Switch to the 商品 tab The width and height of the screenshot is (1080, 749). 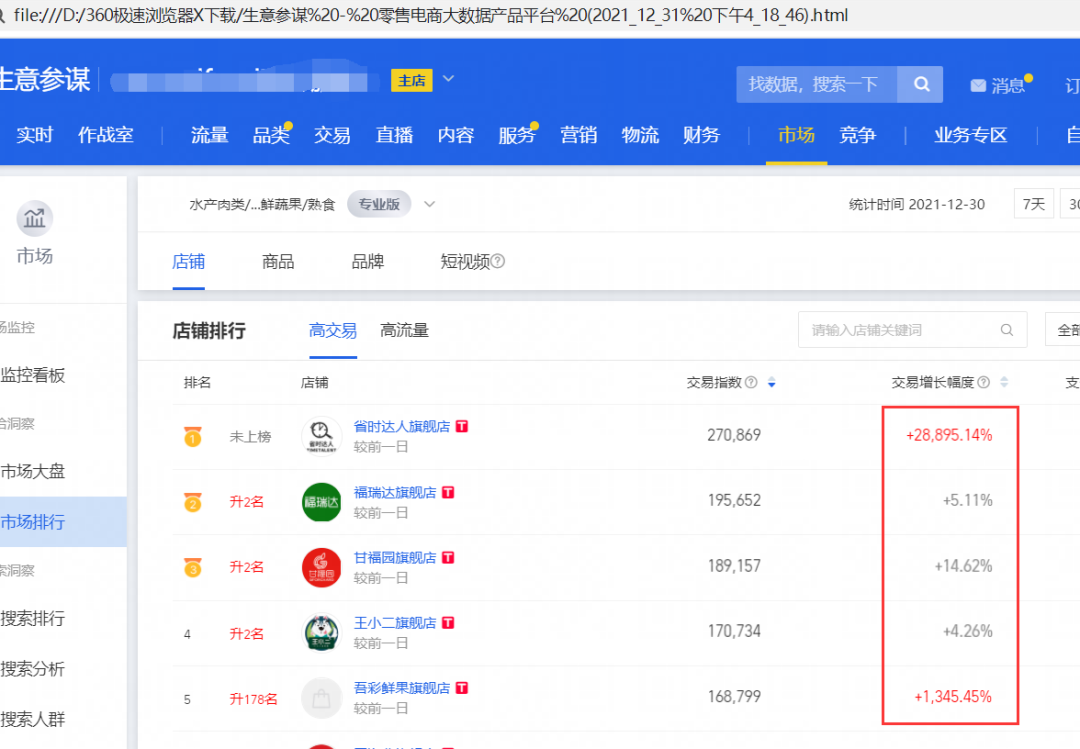coord(278,262)
